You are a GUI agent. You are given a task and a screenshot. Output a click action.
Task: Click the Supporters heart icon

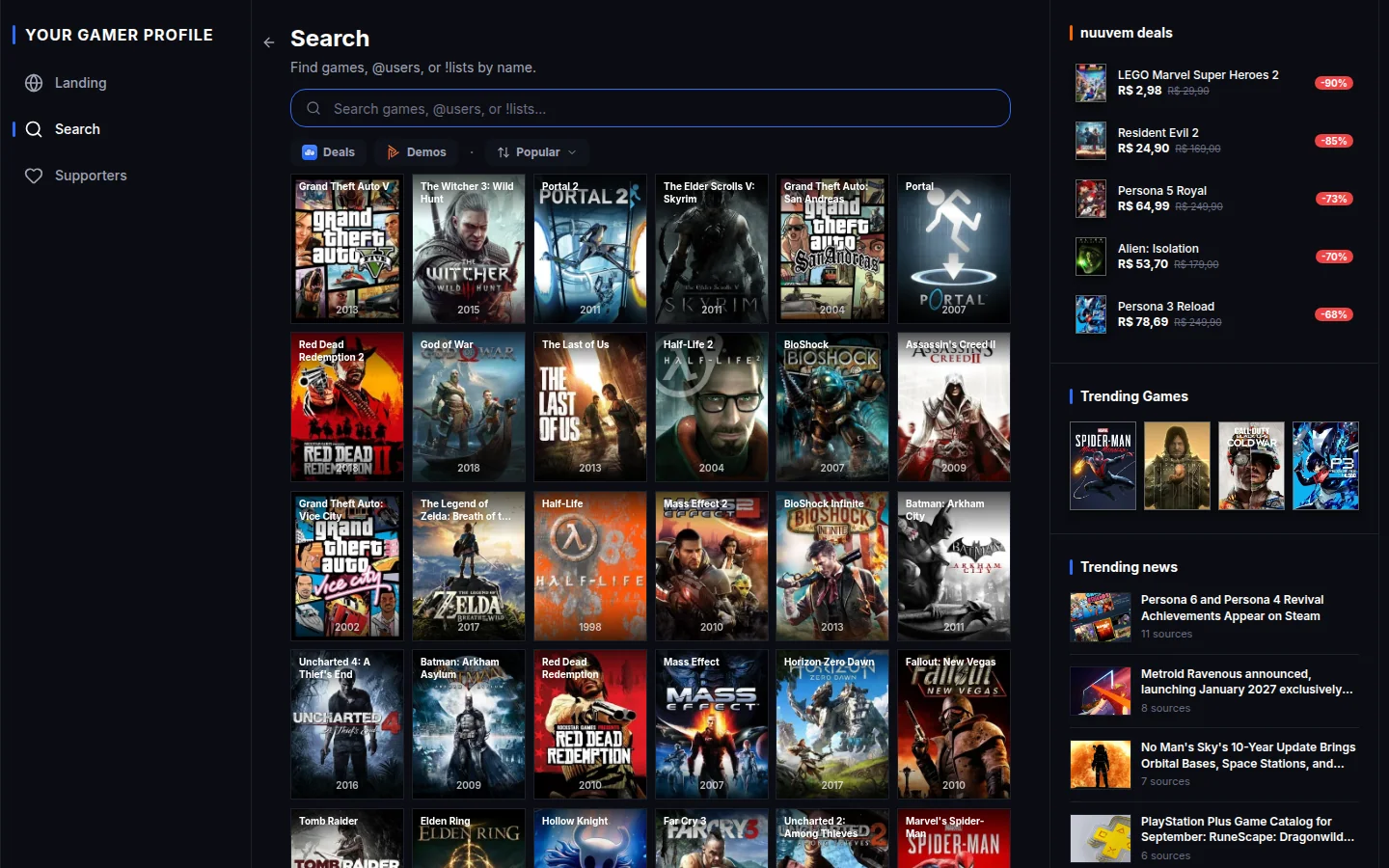click(x=34, y=176)
